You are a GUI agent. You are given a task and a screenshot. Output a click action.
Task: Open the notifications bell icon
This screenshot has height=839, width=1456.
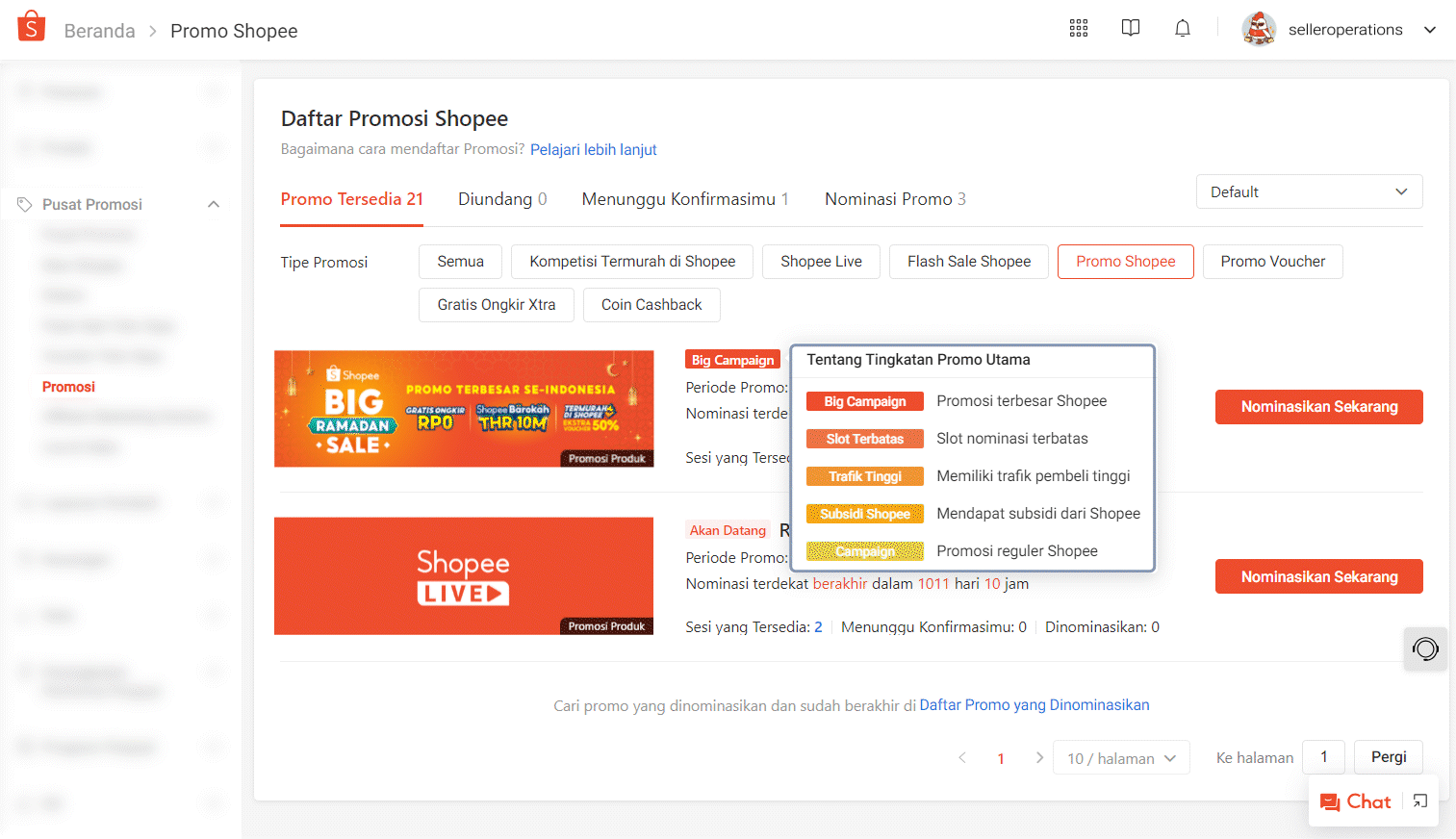(1183, 28)
